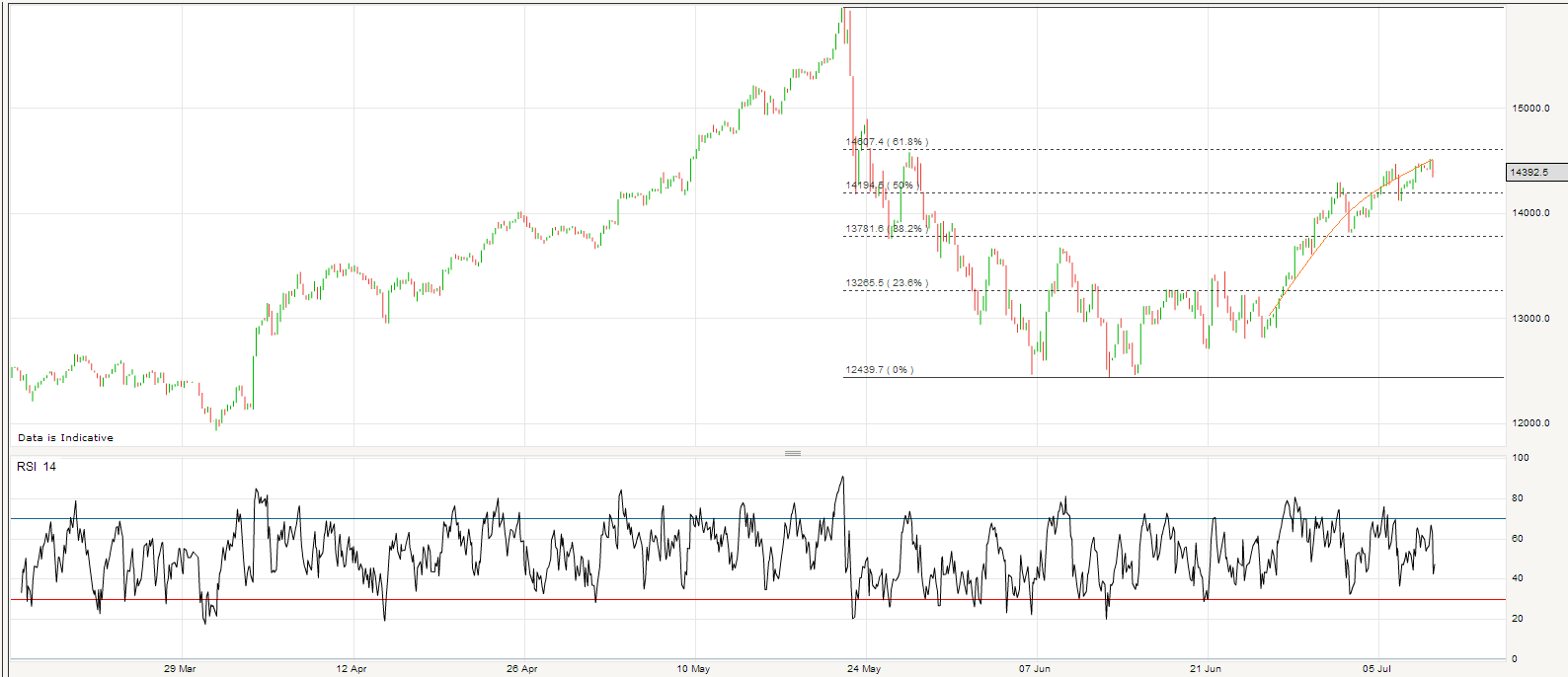Screen dimensions: 1568x677
Task: Select the 13265.5 (23.6%) Fibonacci label
Action: pos(886,283)
